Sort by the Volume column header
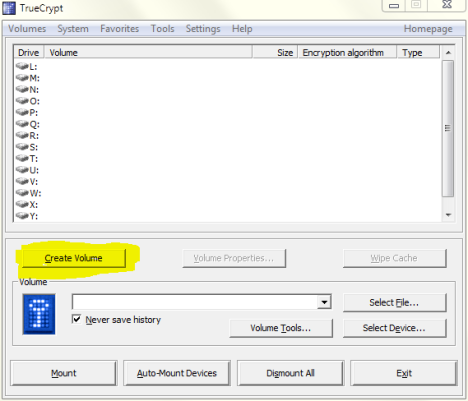The width and height of the screenshot is (468, 401). click(x=148, y=52)
